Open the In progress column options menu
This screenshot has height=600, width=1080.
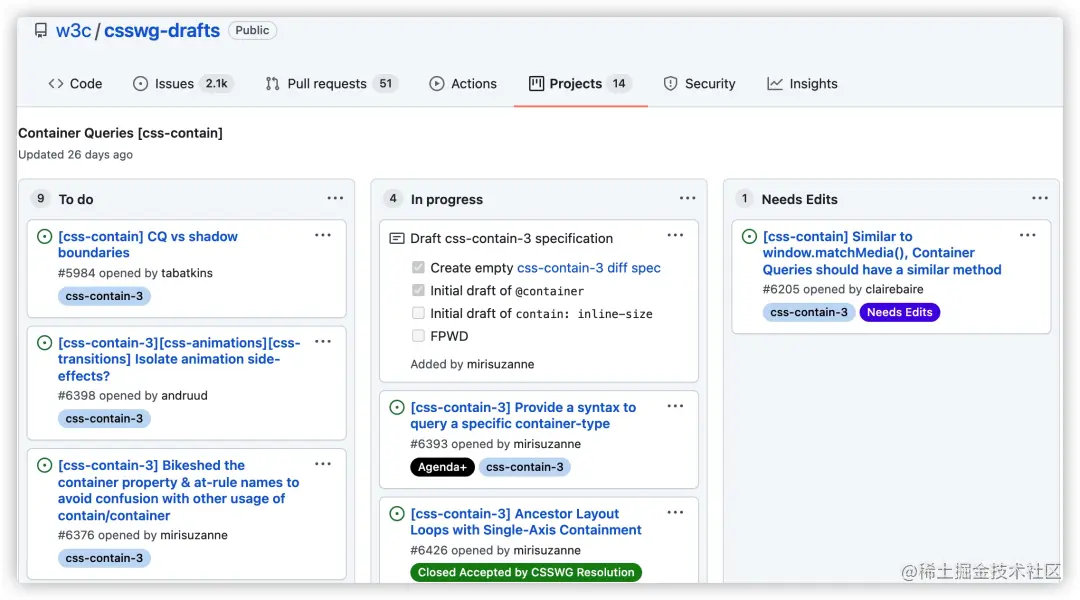click(x=687, y=199)
